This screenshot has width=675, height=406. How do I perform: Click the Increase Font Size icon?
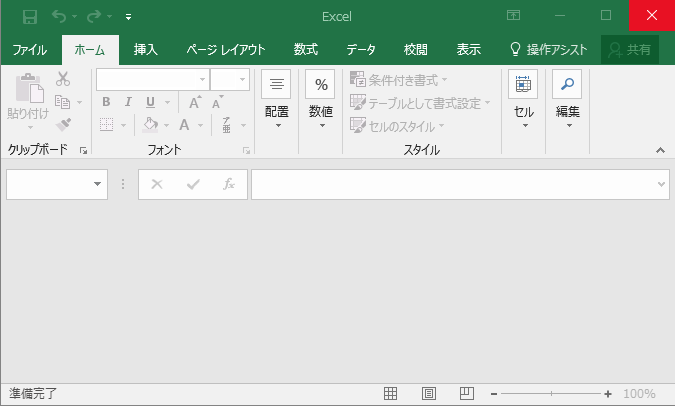pyautogui.click(x=195, y=102)
